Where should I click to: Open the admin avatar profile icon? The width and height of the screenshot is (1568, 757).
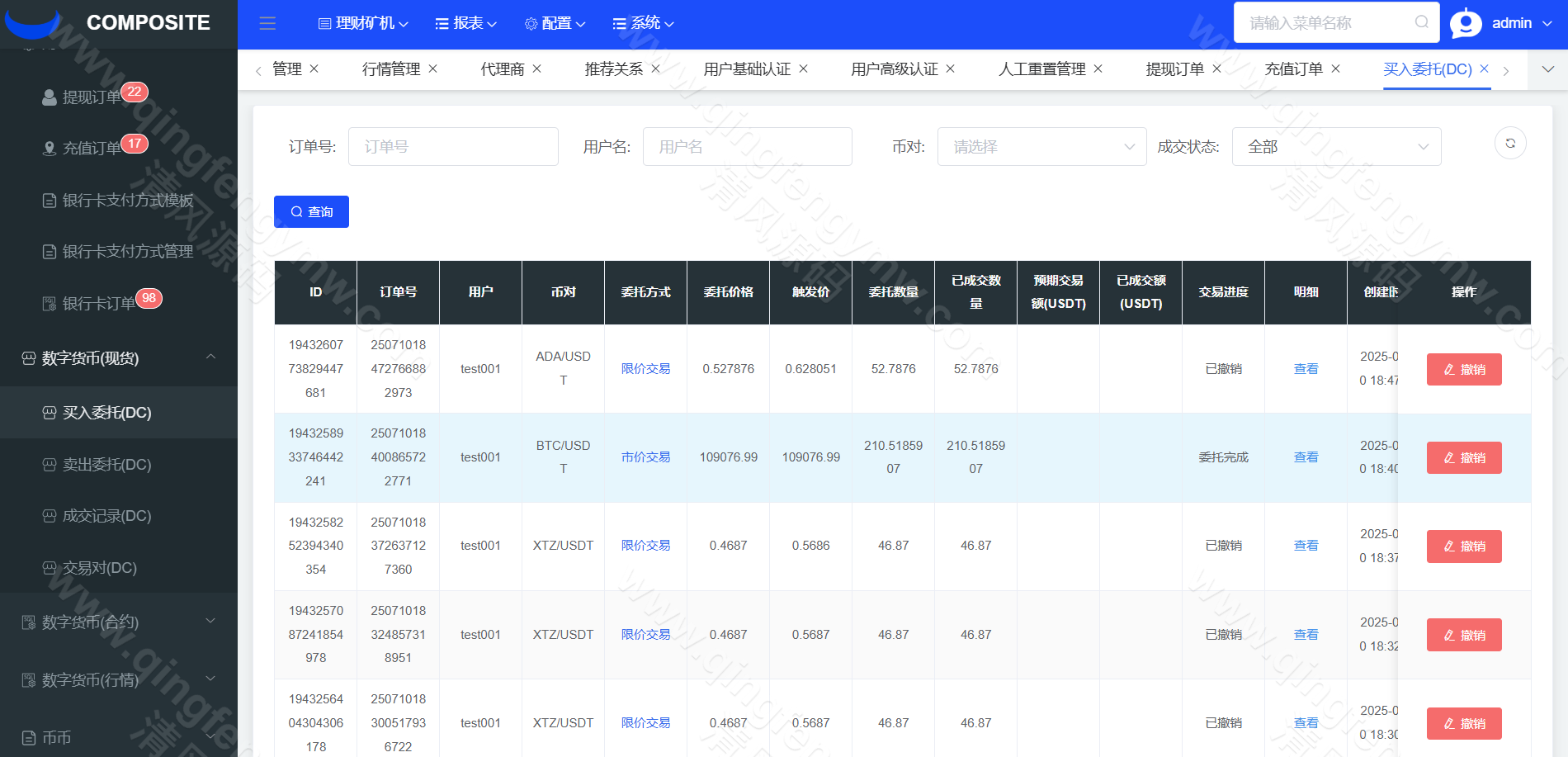tap(1466, 23)
